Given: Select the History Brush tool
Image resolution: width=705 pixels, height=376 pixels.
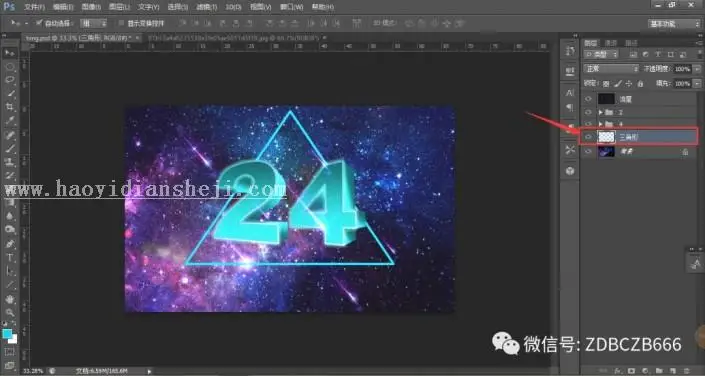Looking at the screenshot, I should click(9, 175).
